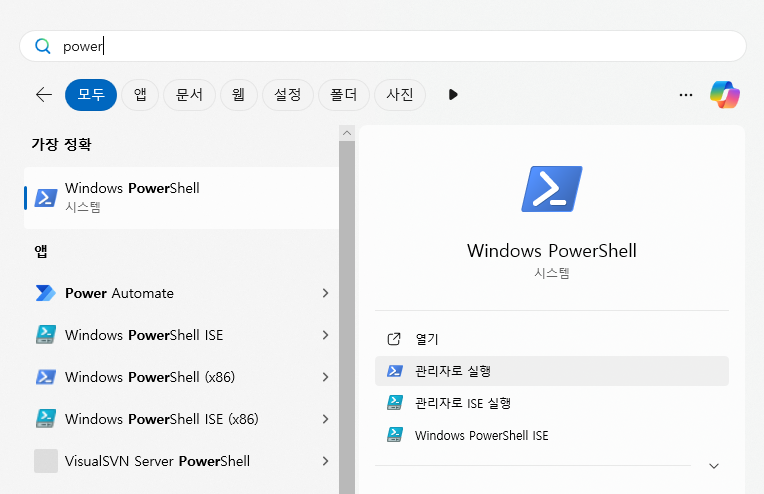Viewport: 764px width, 494px height.
Task: Choose 관리자로 ISE 실행
Action: click(x=552, y=403)
